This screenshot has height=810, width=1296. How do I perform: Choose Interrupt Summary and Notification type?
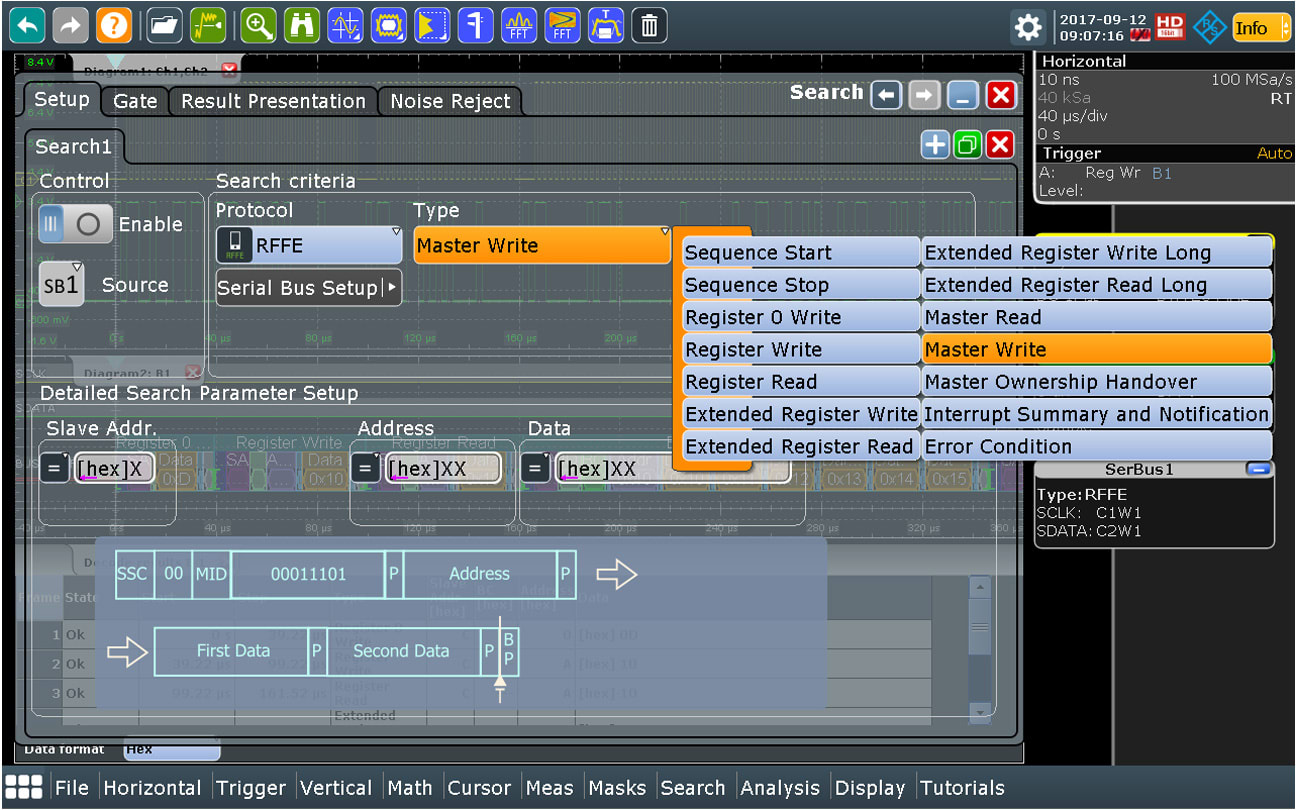[1097, 413]
